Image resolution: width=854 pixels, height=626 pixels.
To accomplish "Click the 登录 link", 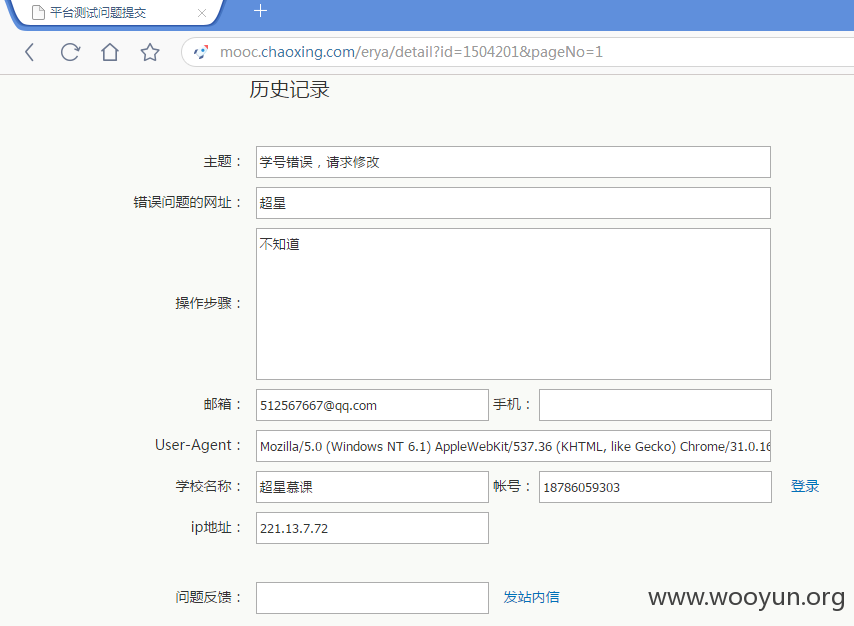I will click(805, 486).
